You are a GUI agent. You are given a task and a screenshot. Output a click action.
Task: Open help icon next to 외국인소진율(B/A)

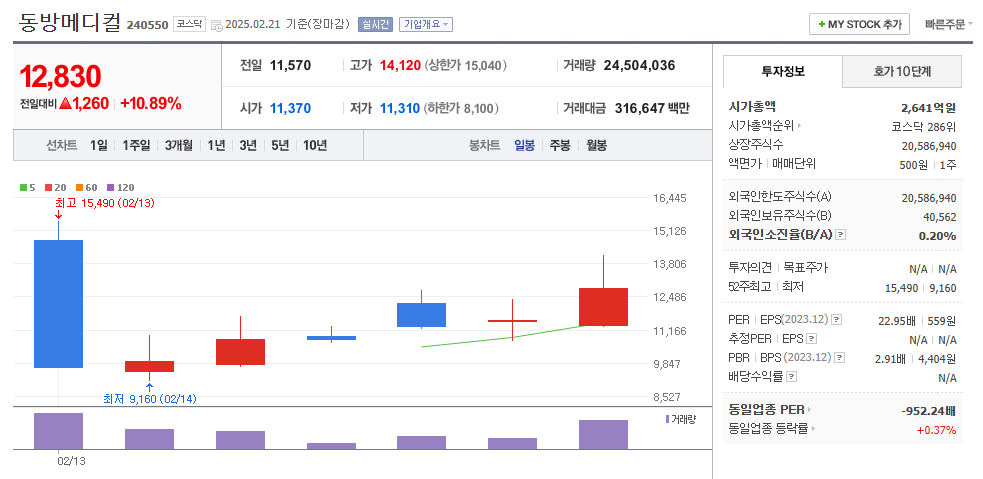pos(841,234)
